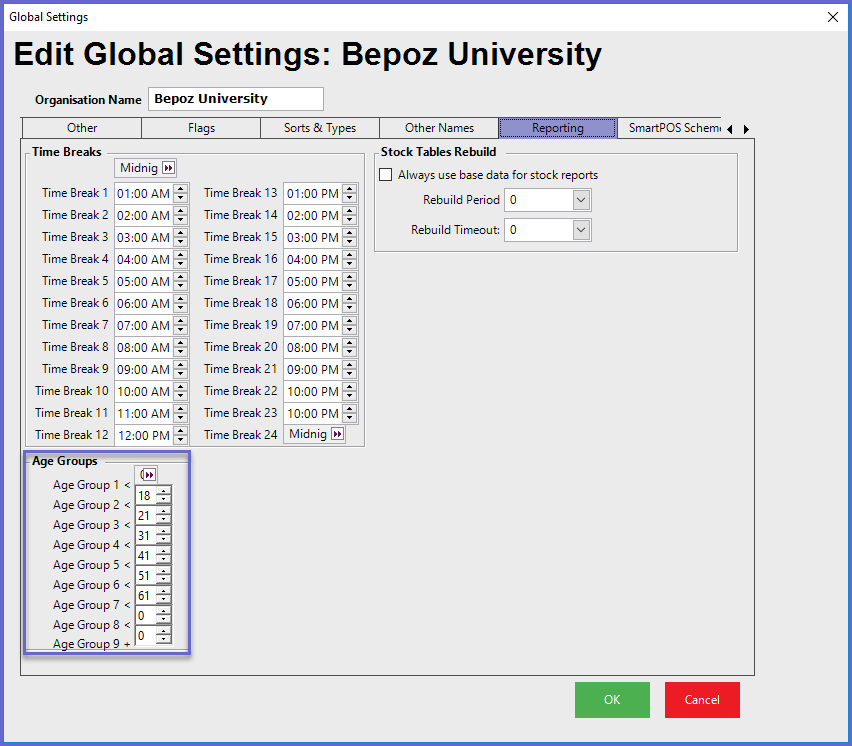Open the Rebuild Timeout dropdown
This screenshot has width=852, height=746.
582,230
